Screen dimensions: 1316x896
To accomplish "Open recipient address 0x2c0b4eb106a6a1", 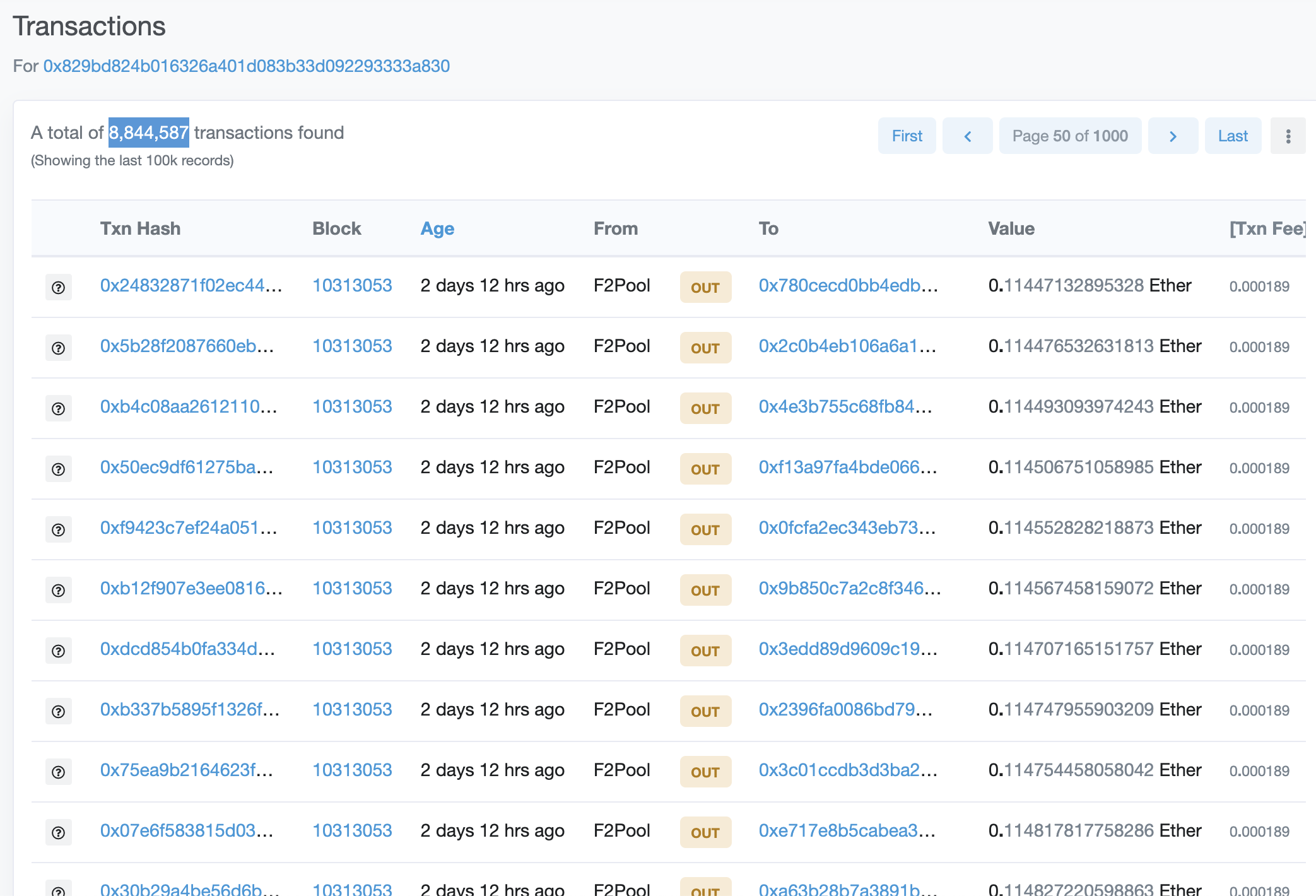I will pyautogui.click(x=847, y=346).
